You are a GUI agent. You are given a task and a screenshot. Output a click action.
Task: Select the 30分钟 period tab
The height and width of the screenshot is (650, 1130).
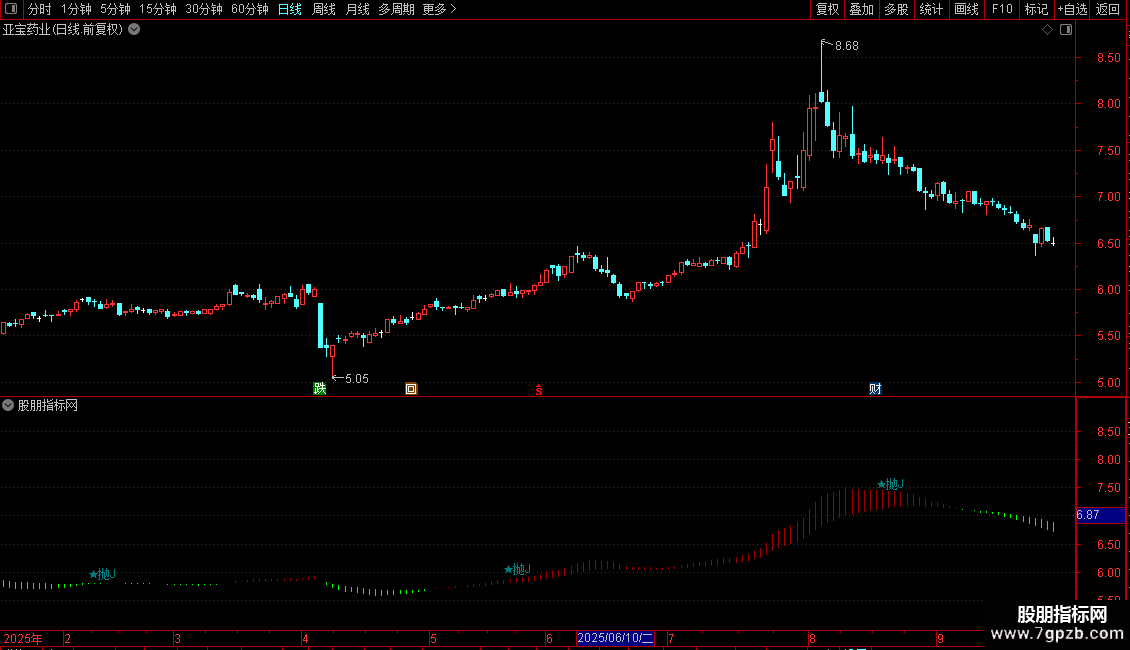tap(204, 9)
